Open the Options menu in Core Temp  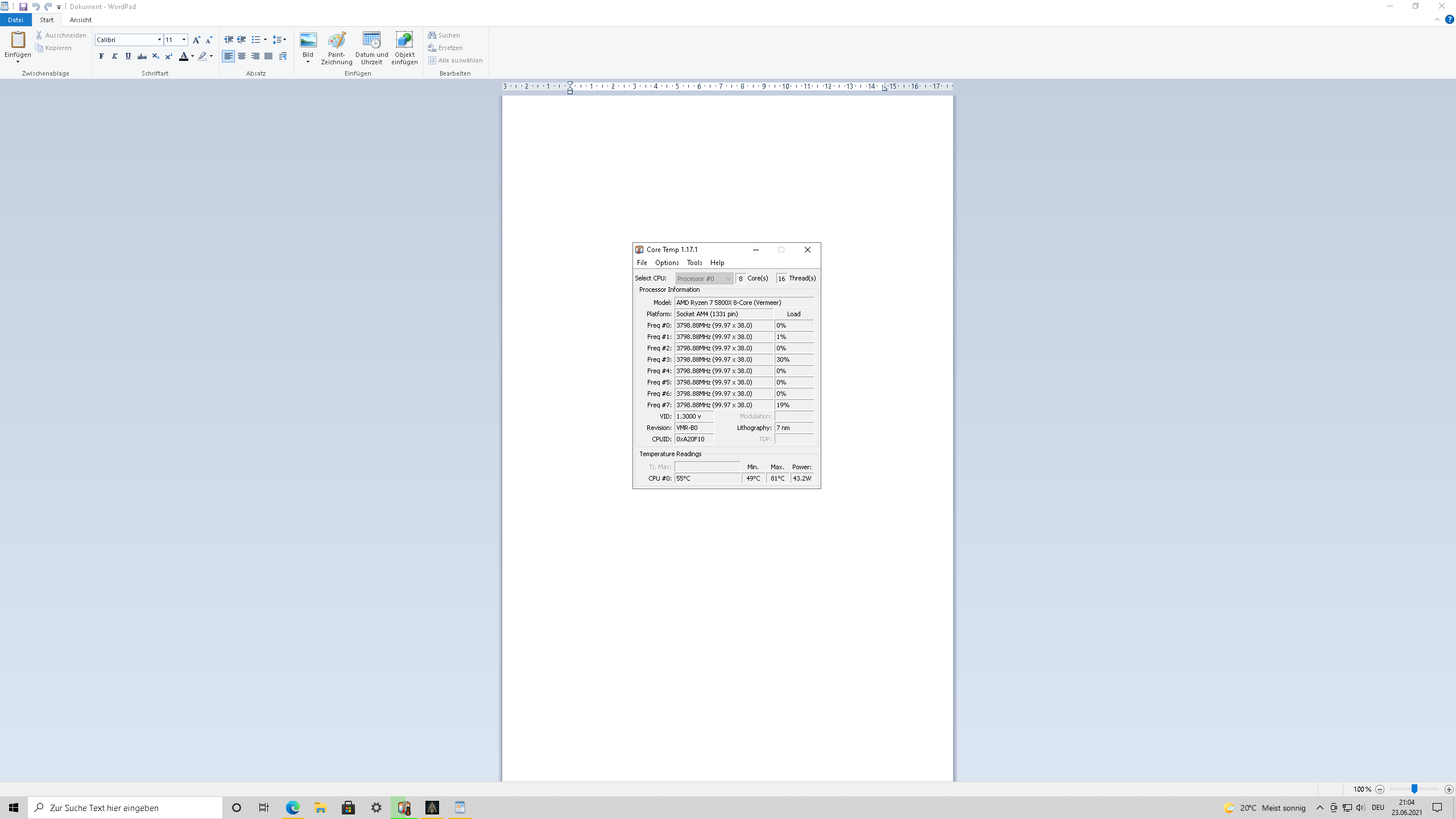click(667, 263)
